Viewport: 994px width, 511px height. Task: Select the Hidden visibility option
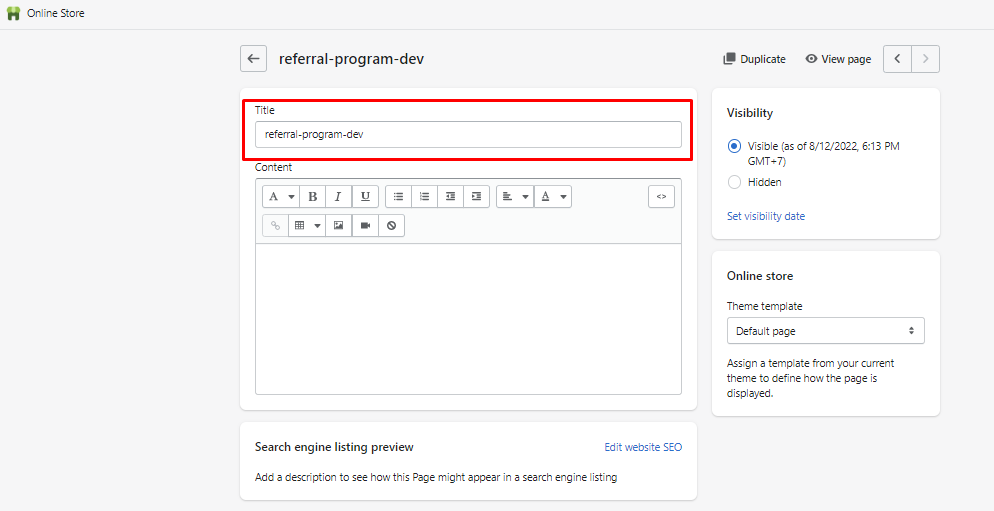pos(735,182)
